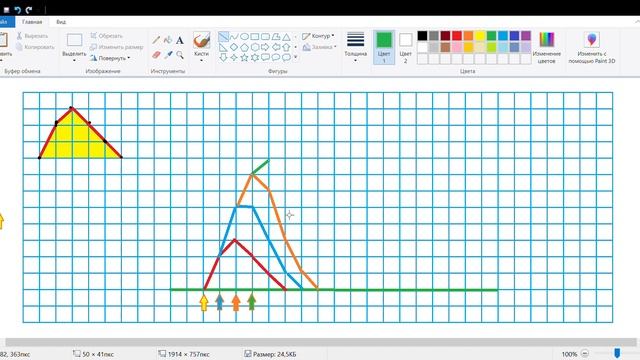Pick the black color swatch
This screenshot has height=360, width=640.
coord(422,36)
